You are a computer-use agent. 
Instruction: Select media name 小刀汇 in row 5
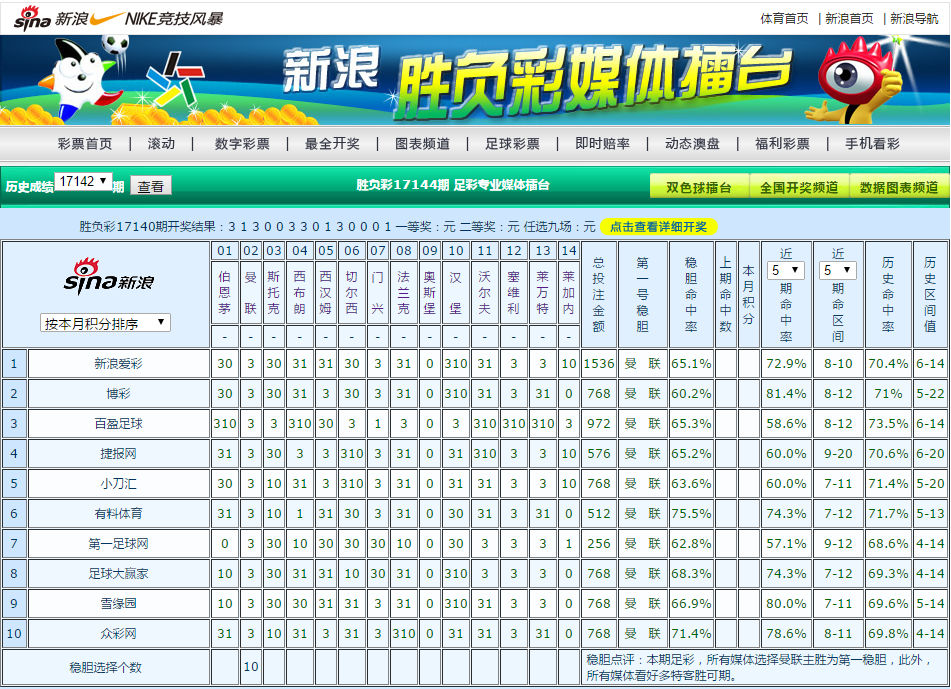pos(118,483)
